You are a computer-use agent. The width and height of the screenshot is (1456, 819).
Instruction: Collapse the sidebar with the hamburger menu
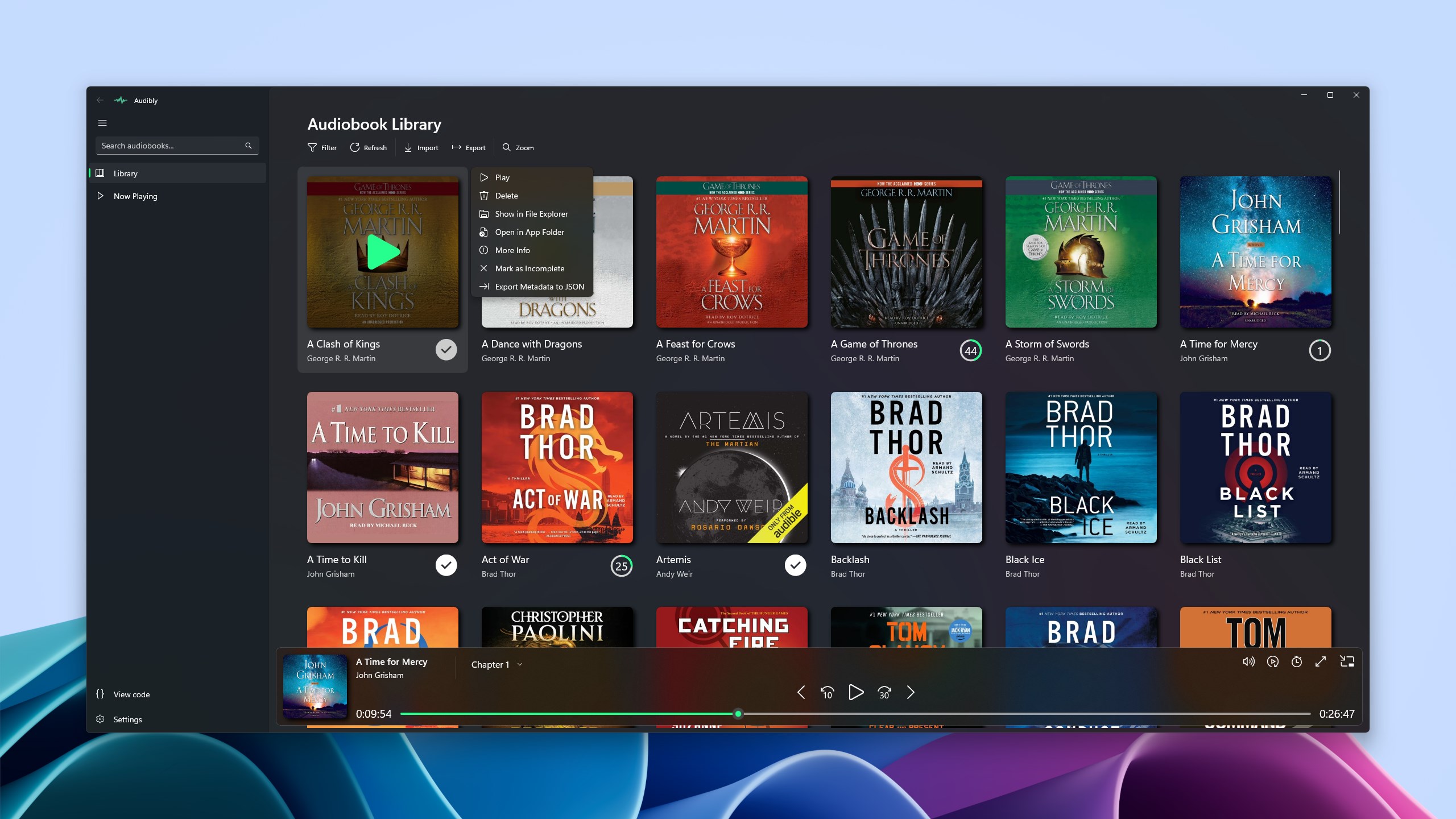click(x=103, y=122)
